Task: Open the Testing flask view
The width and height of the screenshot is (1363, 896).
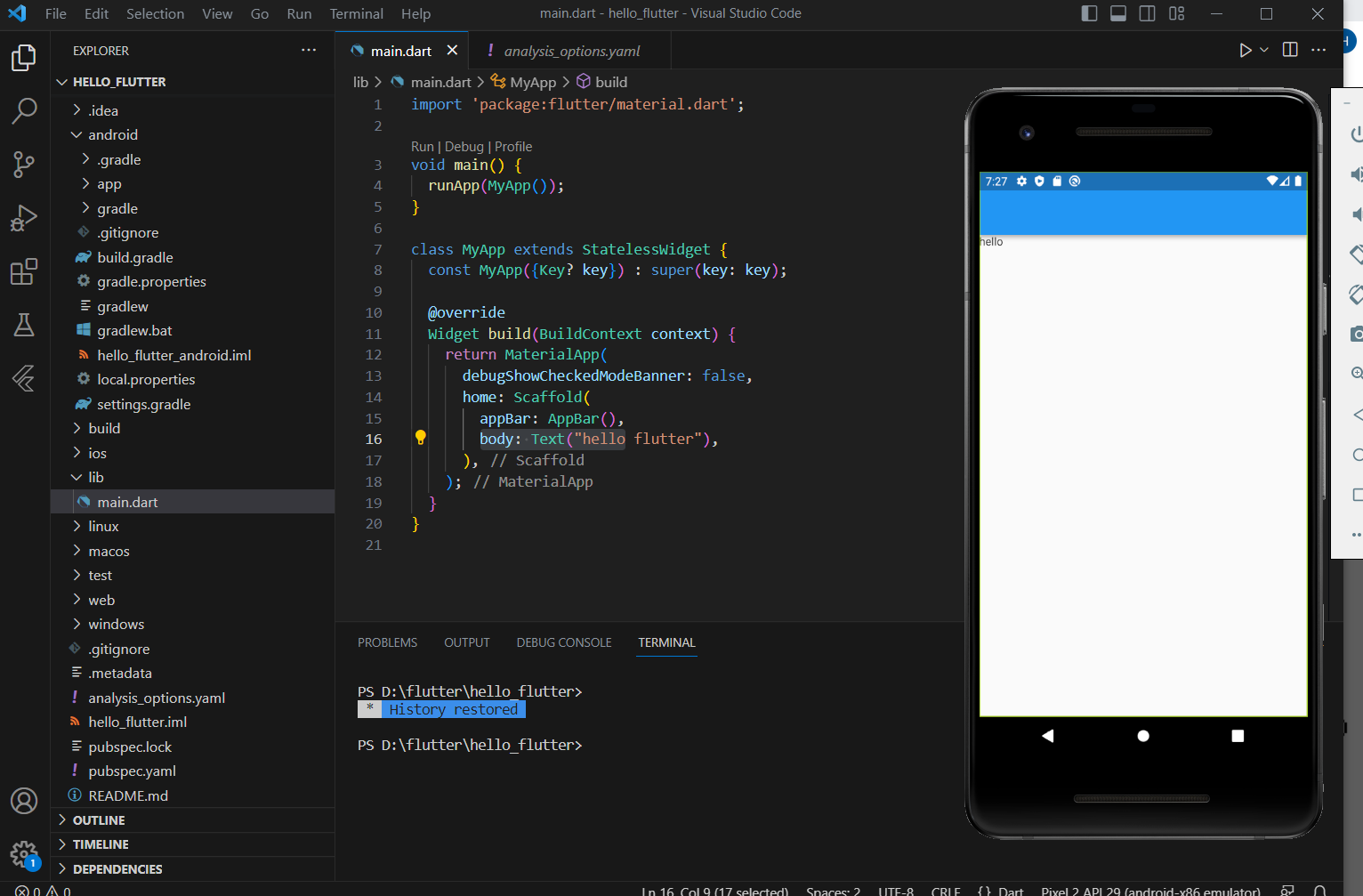Action: click(x=24, y=325)
